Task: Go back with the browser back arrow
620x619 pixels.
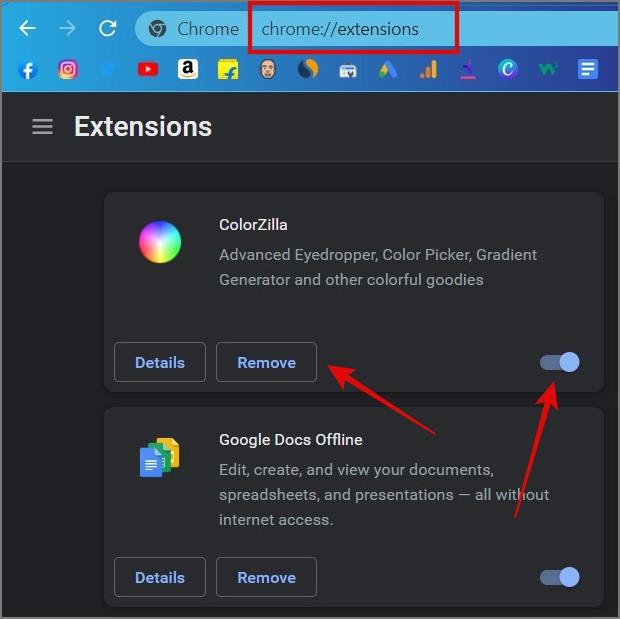Action: point(27,28)
